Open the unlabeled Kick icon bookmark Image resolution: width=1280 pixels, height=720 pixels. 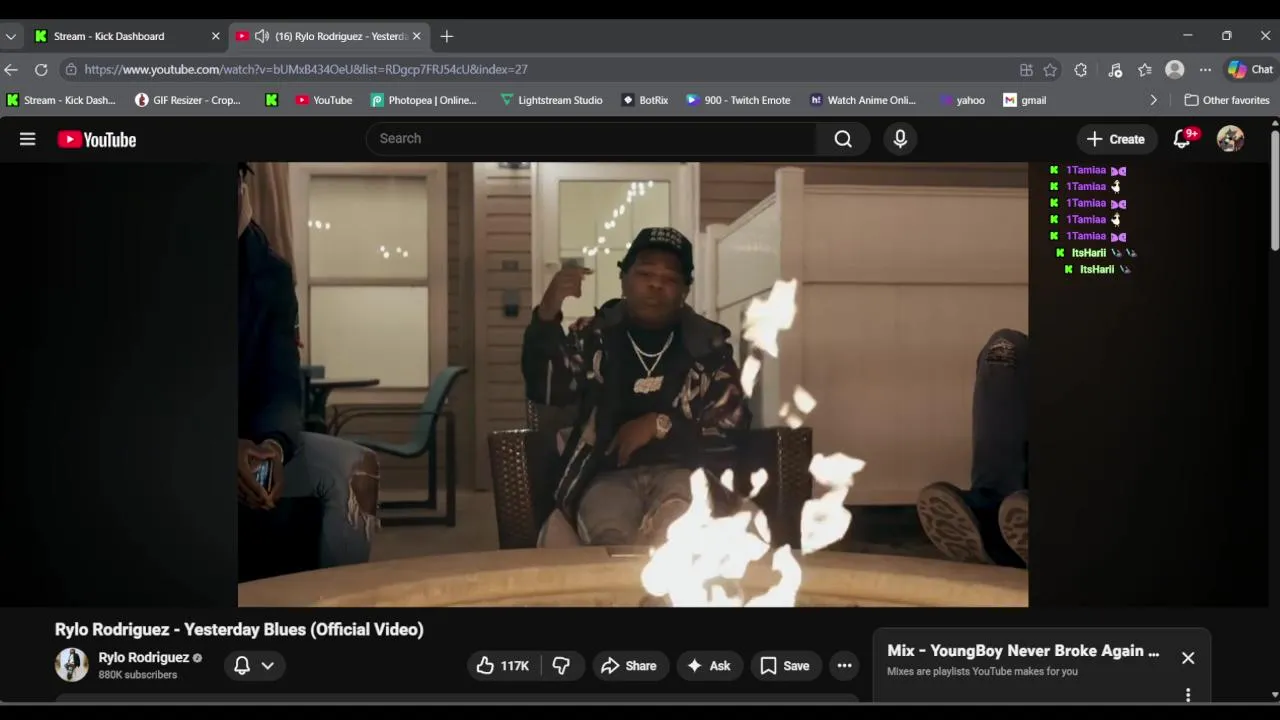(271, 100)
